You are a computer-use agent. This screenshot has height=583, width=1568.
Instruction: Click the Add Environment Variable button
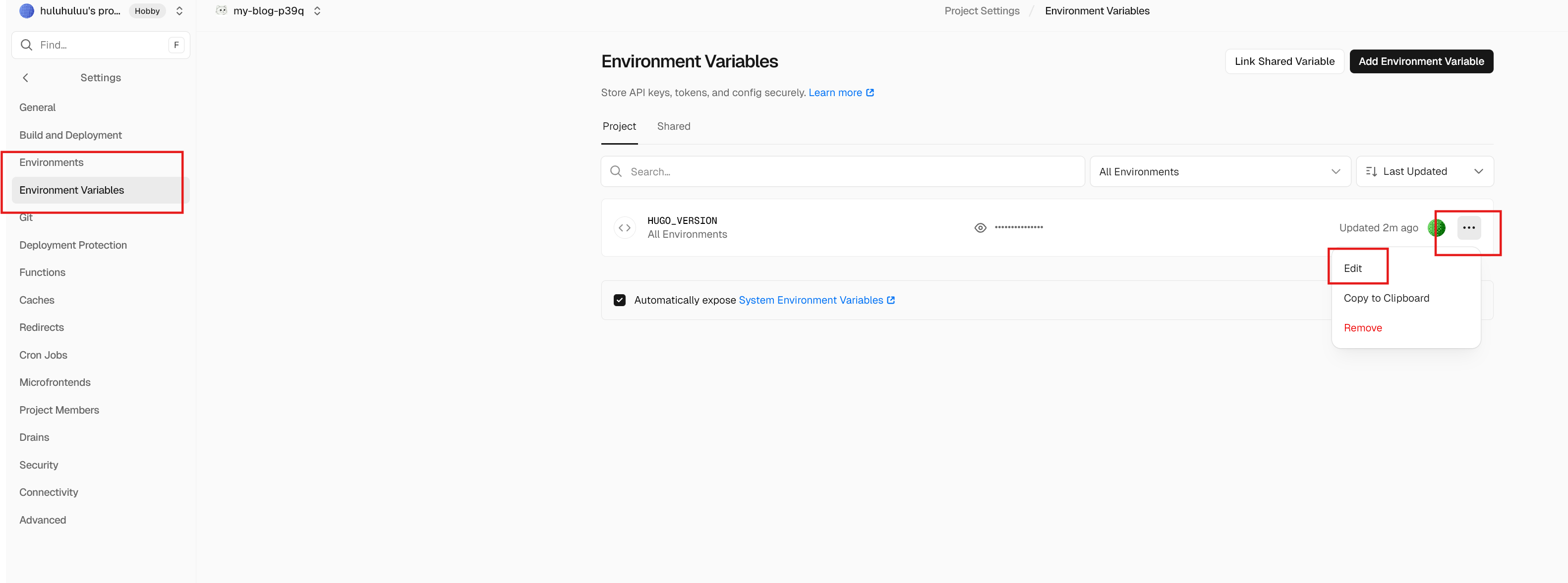(1421, 61)
